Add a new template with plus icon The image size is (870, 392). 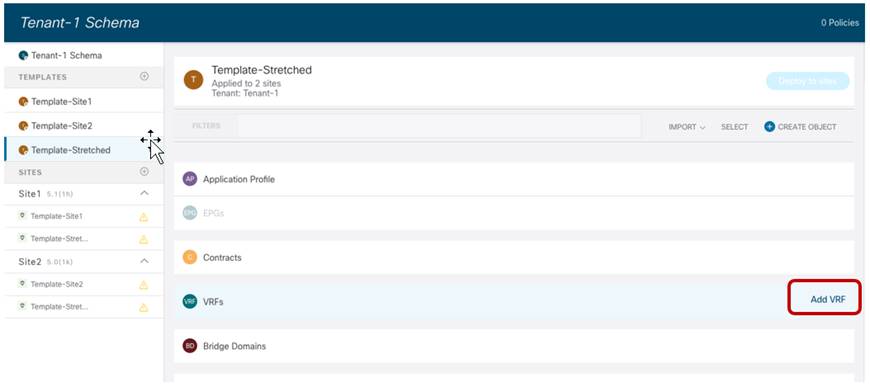[144, 77]
